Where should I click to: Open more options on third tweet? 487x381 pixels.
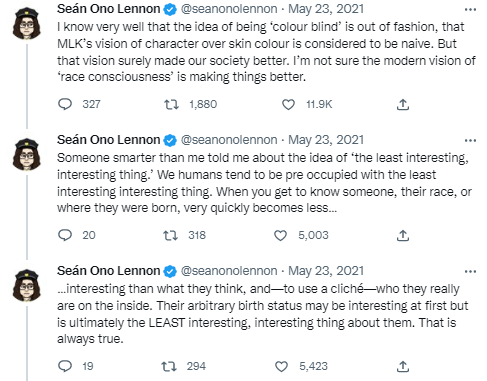[470, 271]
